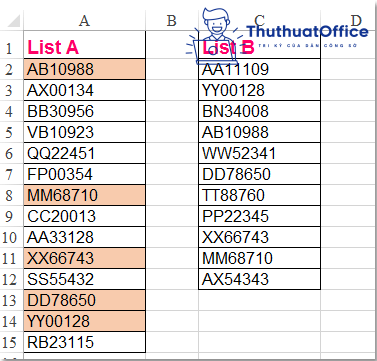Select cell DD78650 in List B
The width and height of the screenshot is (377, 361).
(260, 174)
